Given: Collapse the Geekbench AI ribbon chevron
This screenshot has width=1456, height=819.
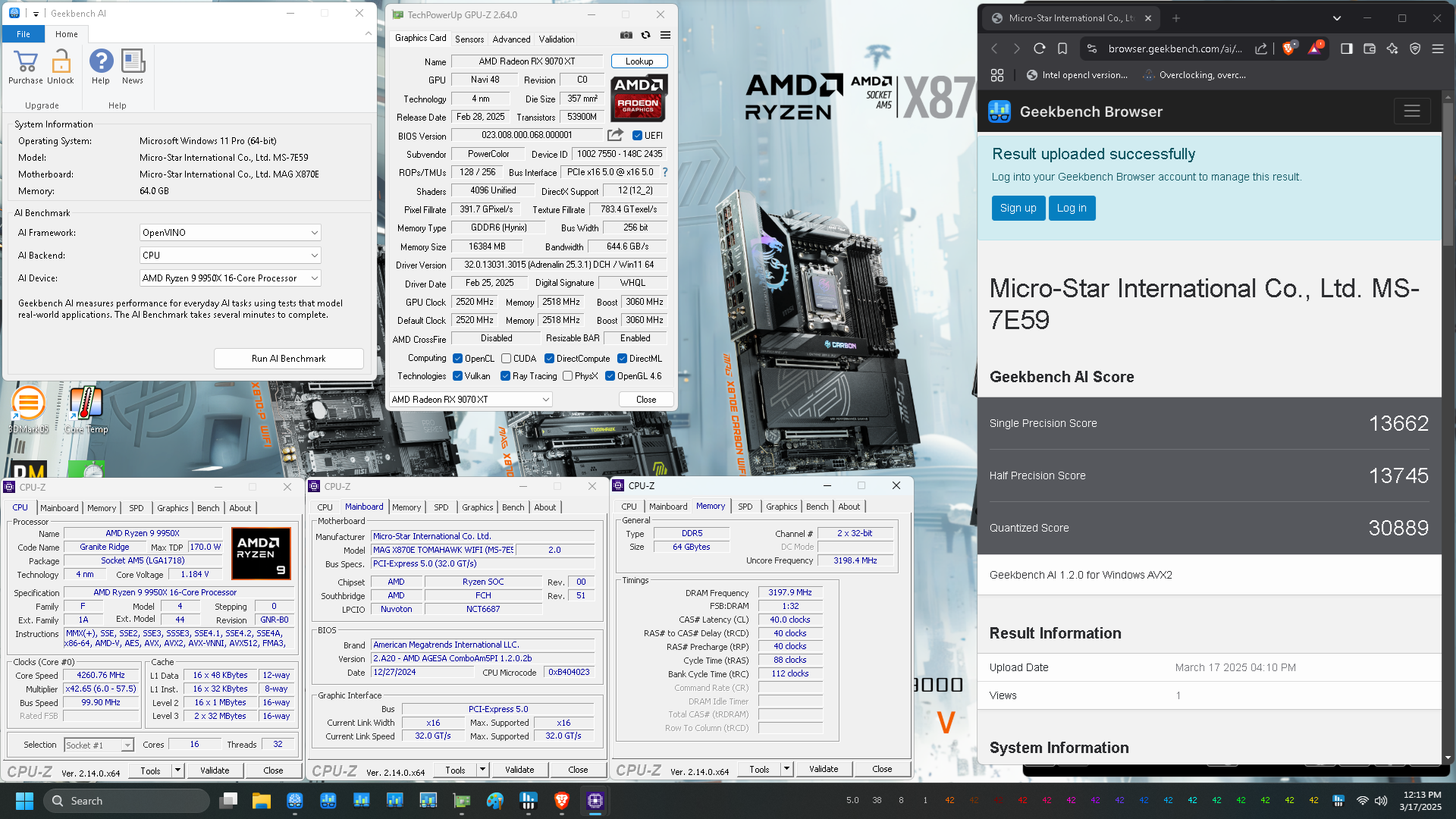Looking at the screenshot, I should coord(368,34).
